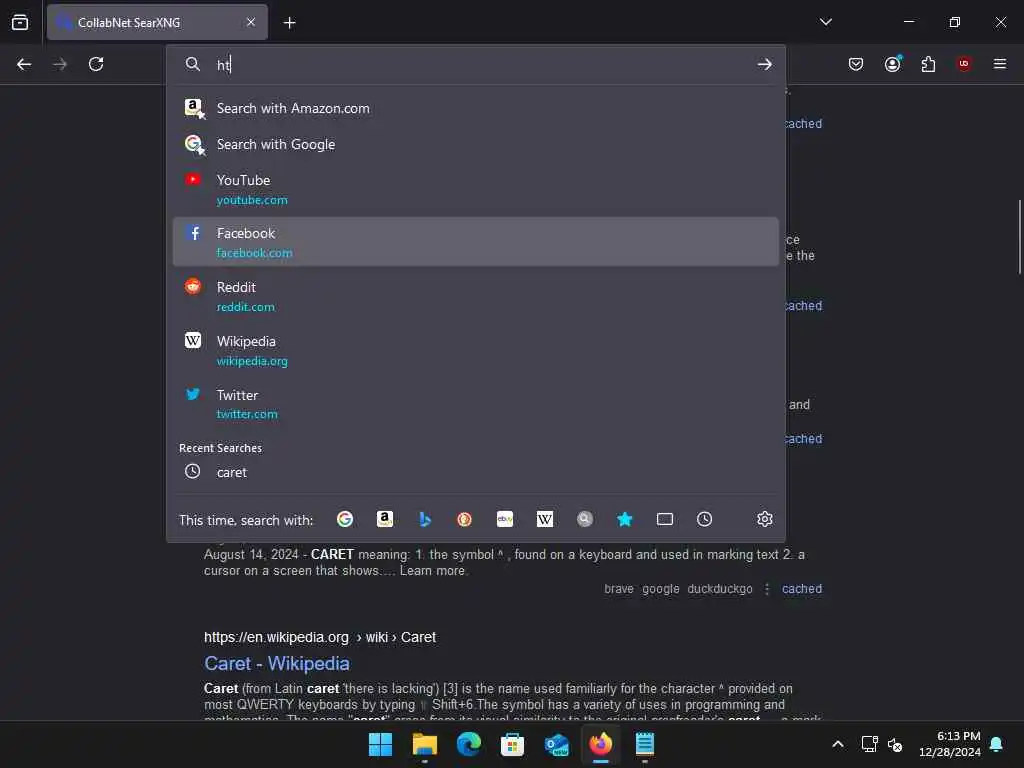The image size is (1024, 768).
Task: Click the forward navigation arrow
Action: (x=59, y=64)
